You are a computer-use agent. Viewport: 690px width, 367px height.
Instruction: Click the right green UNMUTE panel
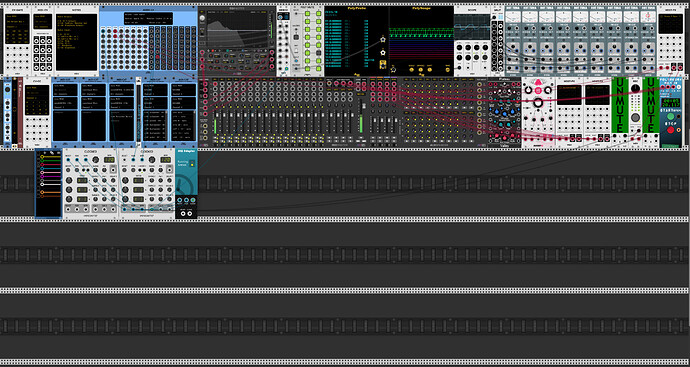[x=651, y=105]
